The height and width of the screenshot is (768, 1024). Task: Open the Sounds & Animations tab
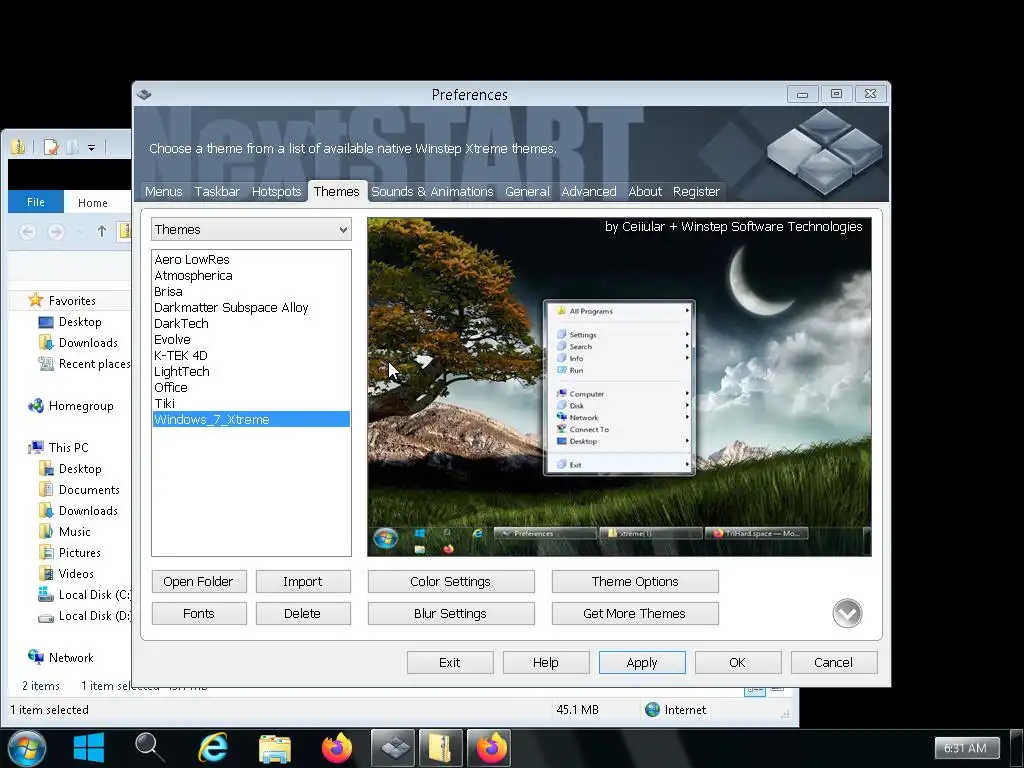(432, 191)
